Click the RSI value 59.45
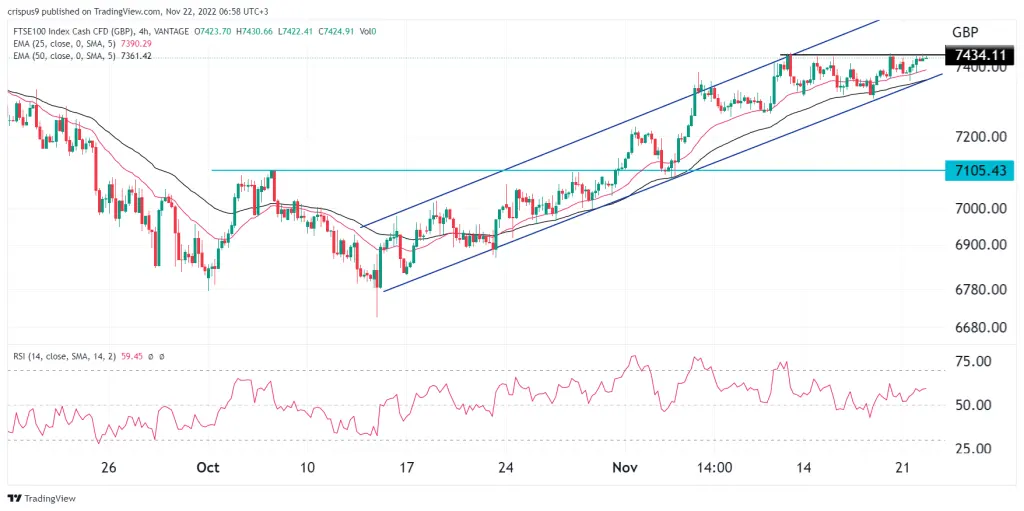 [131, 357]
